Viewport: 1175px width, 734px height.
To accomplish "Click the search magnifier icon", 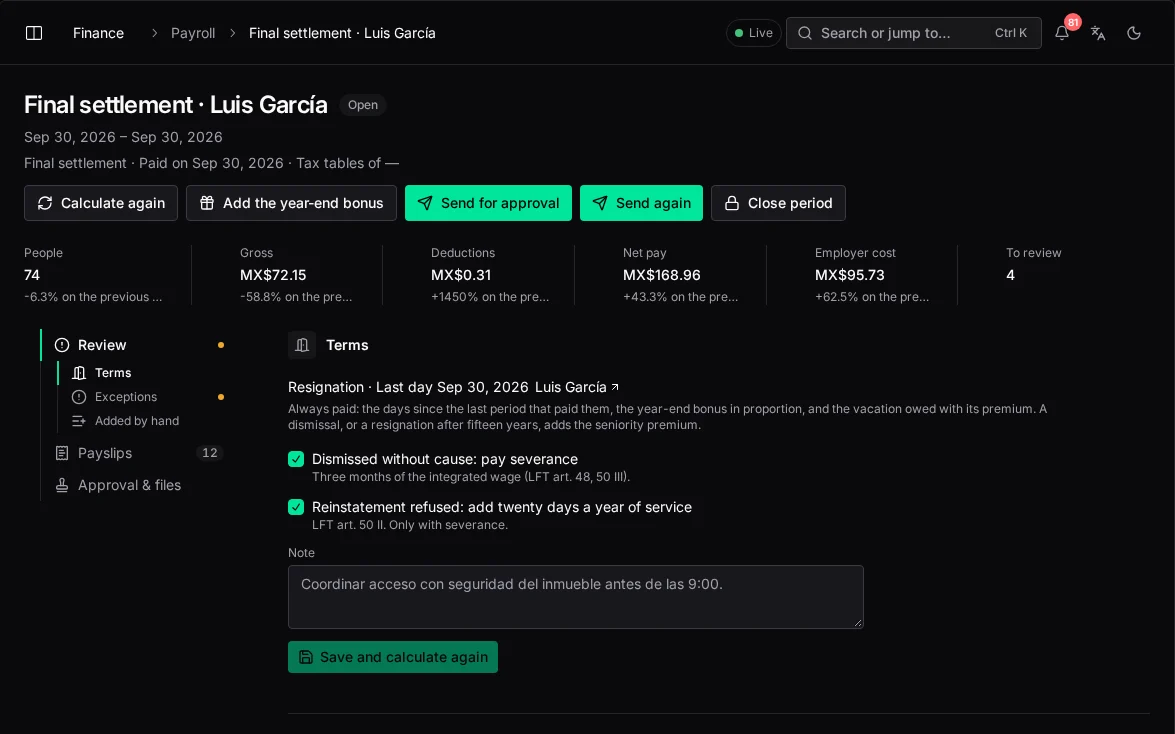I will pos(805,33).
